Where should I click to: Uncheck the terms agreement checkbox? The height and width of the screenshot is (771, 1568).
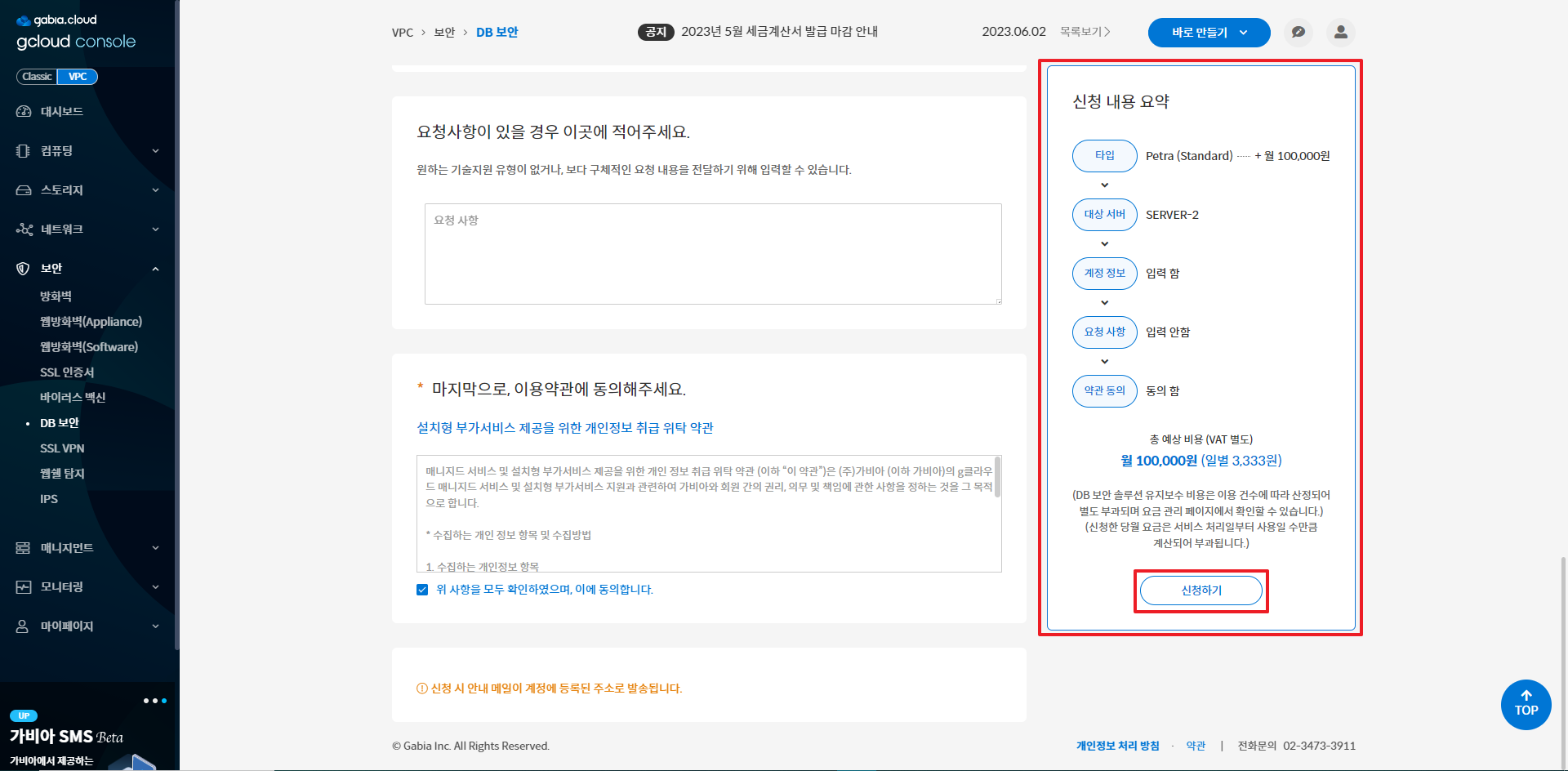click(422, 590)
